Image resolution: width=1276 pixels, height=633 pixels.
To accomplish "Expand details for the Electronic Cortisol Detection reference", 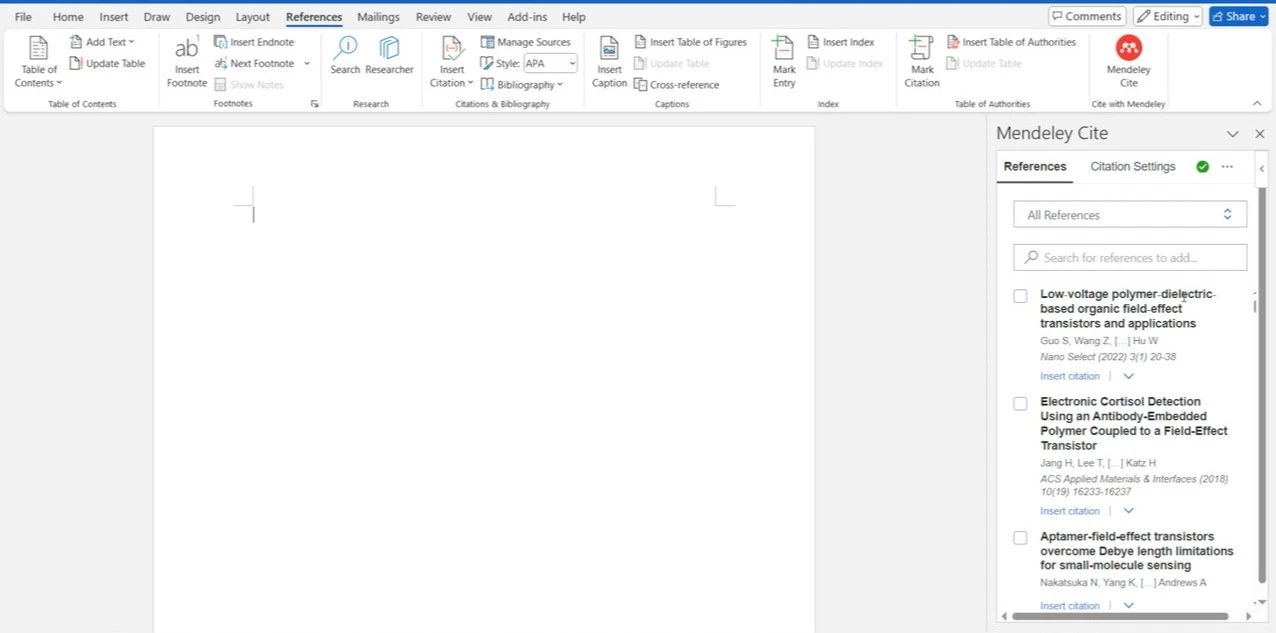I will point(1129,511).
